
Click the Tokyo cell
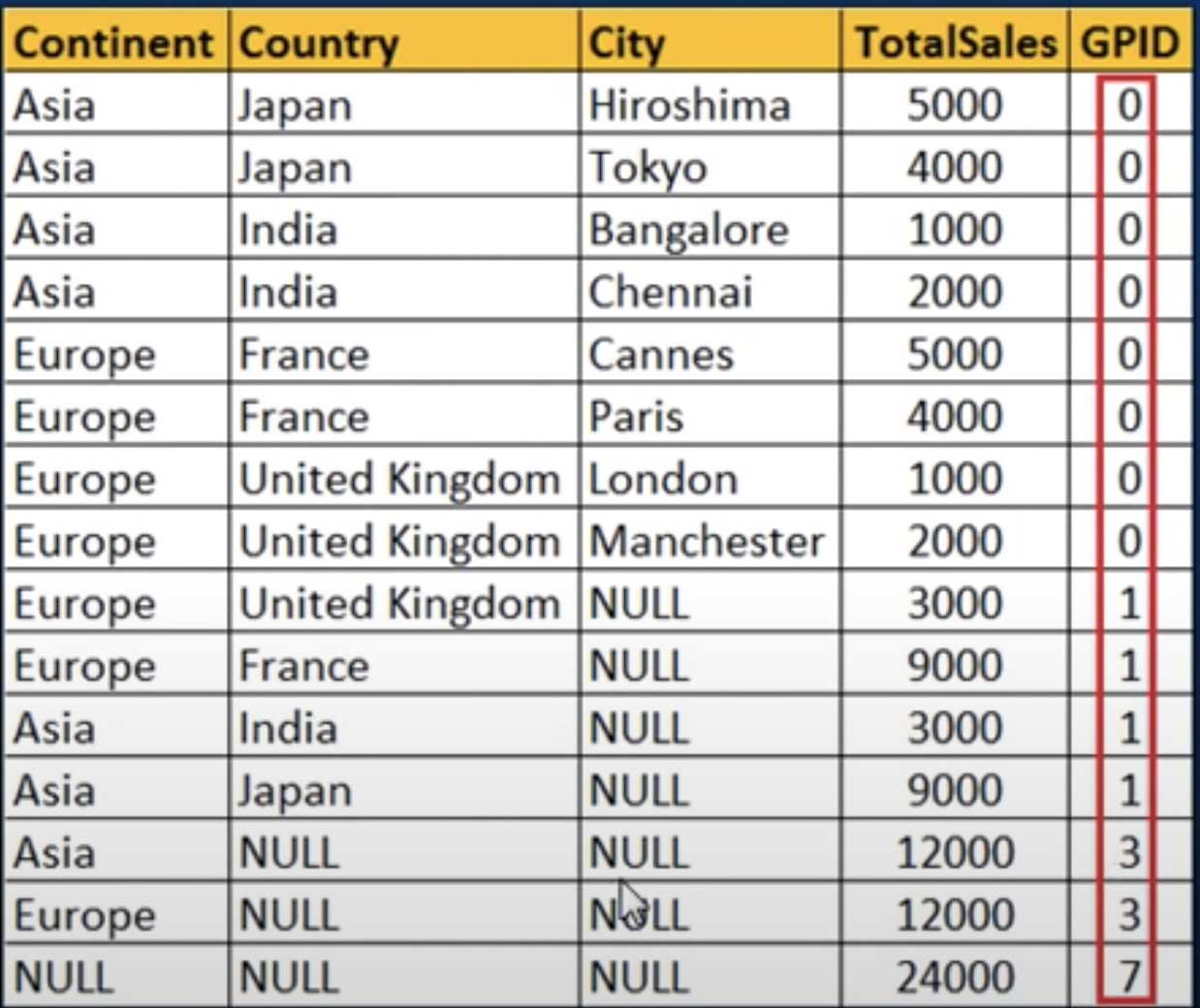[x=711, y=167]
